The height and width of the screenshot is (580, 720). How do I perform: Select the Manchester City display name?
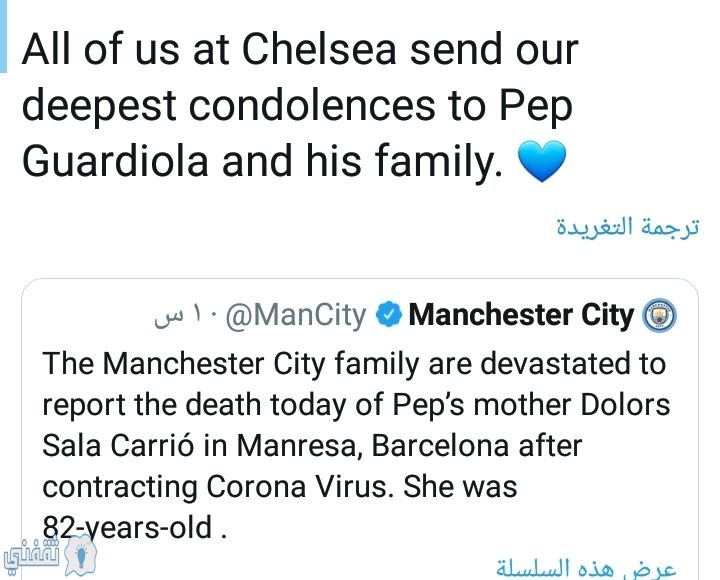(521, 315)
